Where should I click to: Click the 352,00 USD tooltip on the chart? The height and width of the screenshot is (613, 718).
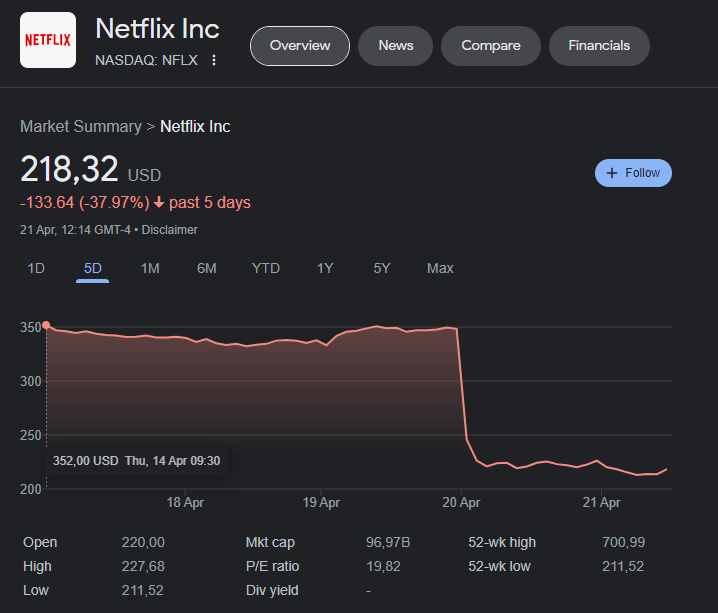(136, 461)
